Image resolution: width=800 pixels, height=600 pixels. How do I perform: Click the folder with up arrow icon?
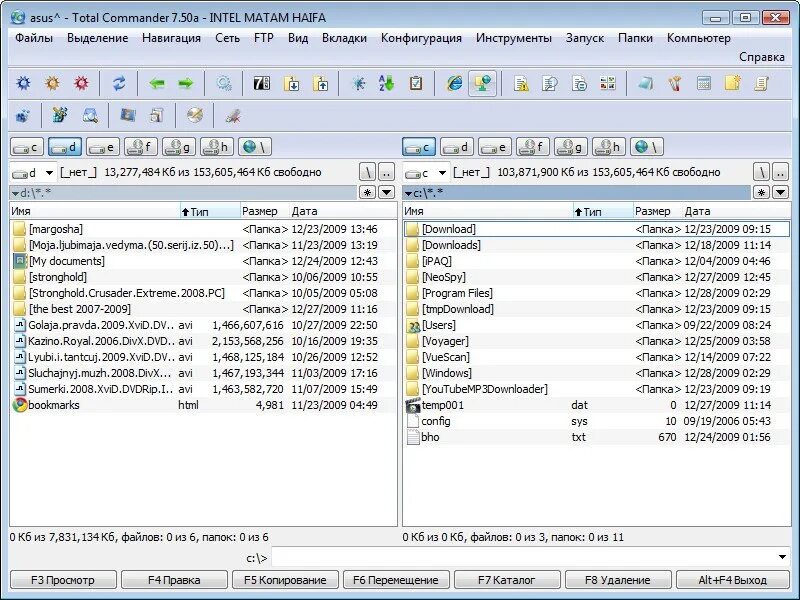pyautogui.click(x=321, y=83)
